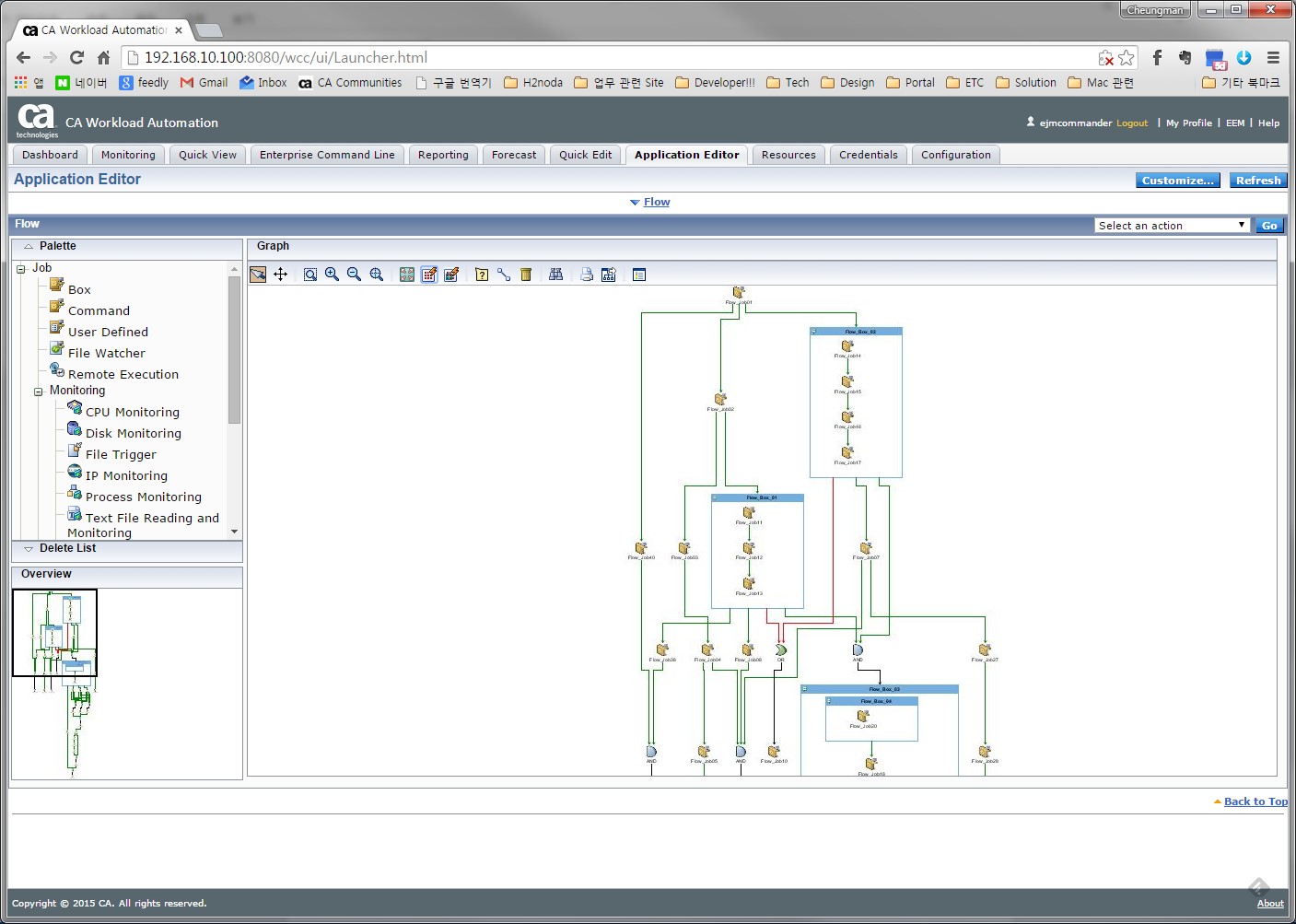
Task: Open the Select an action dropdown
Action: 1172,225
